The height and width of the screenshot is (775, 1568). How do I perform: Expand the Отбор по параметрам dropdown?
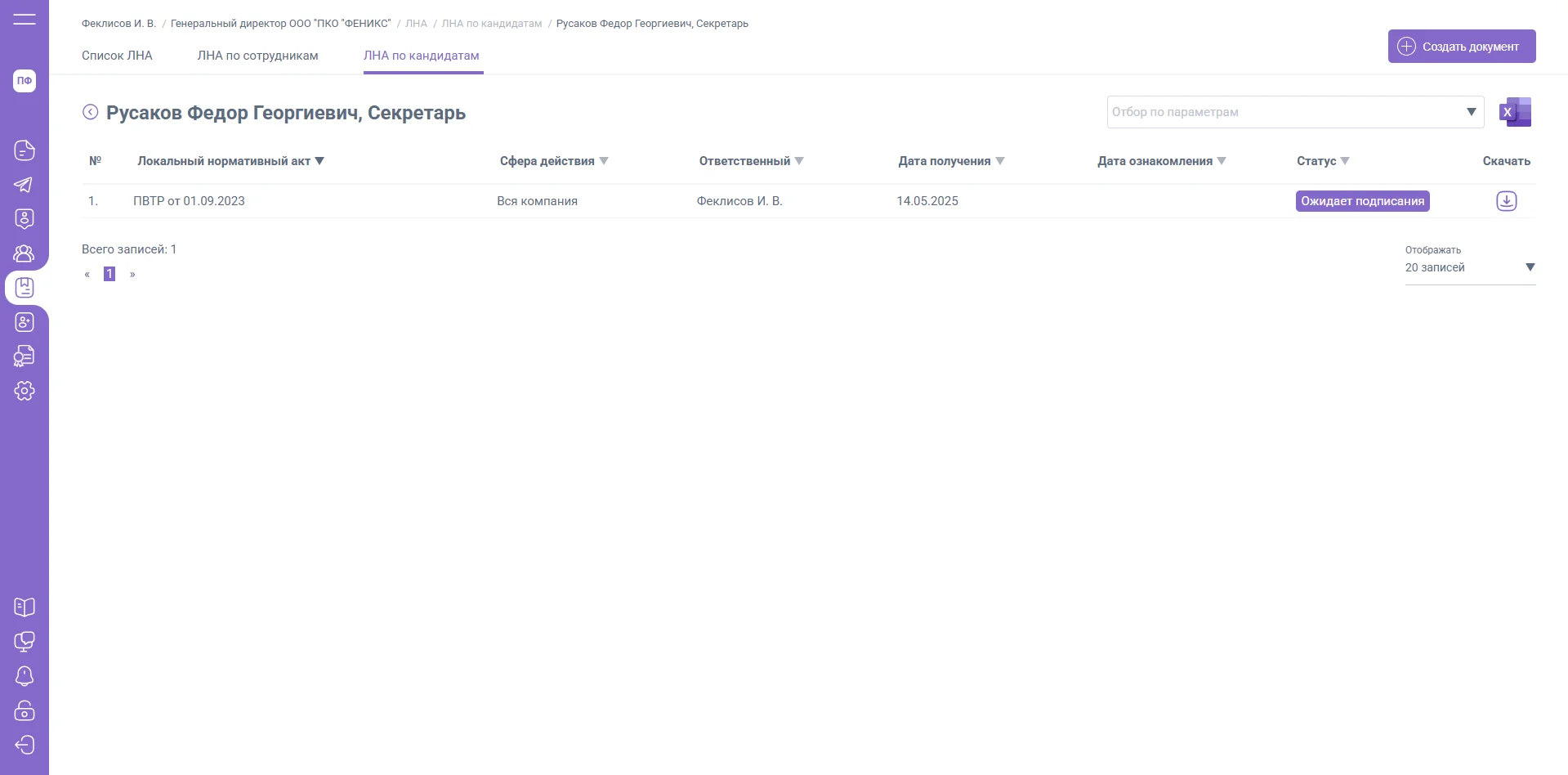tap(1471, 112)
